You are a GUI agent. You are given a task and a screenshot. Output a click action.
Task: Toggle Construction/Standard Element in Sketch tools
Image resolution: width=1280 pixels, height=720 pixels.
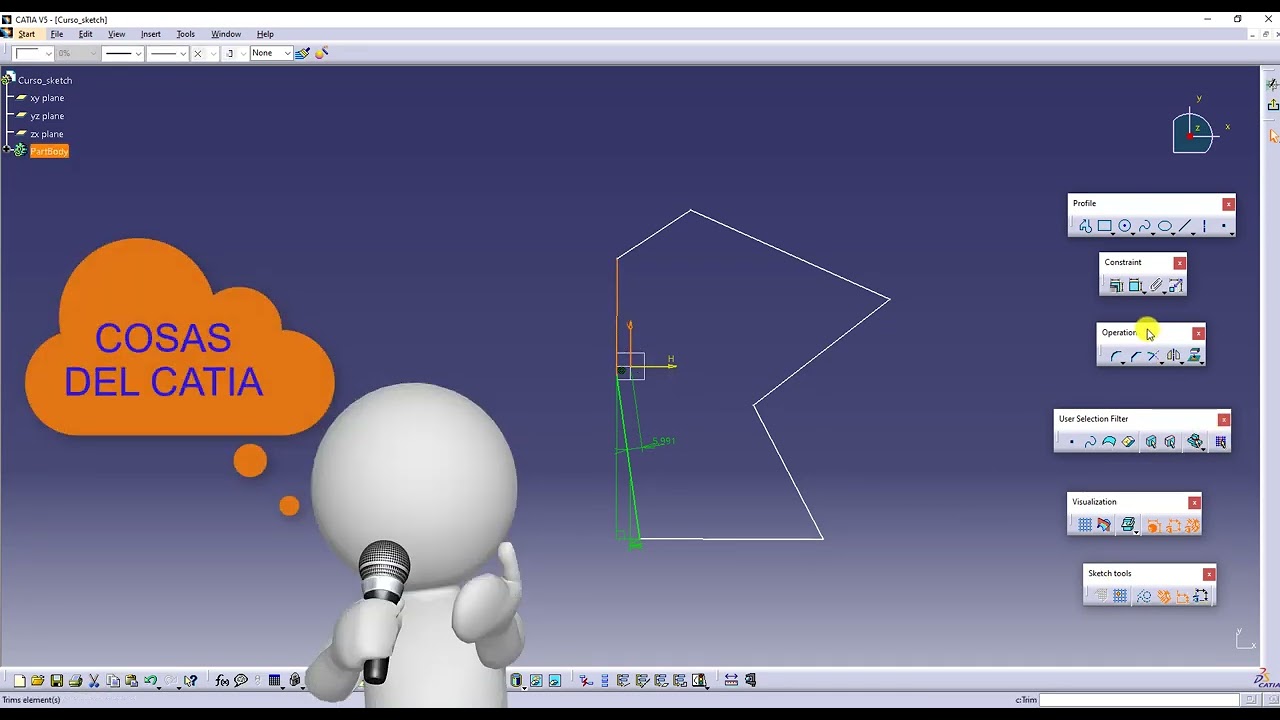1144,596
